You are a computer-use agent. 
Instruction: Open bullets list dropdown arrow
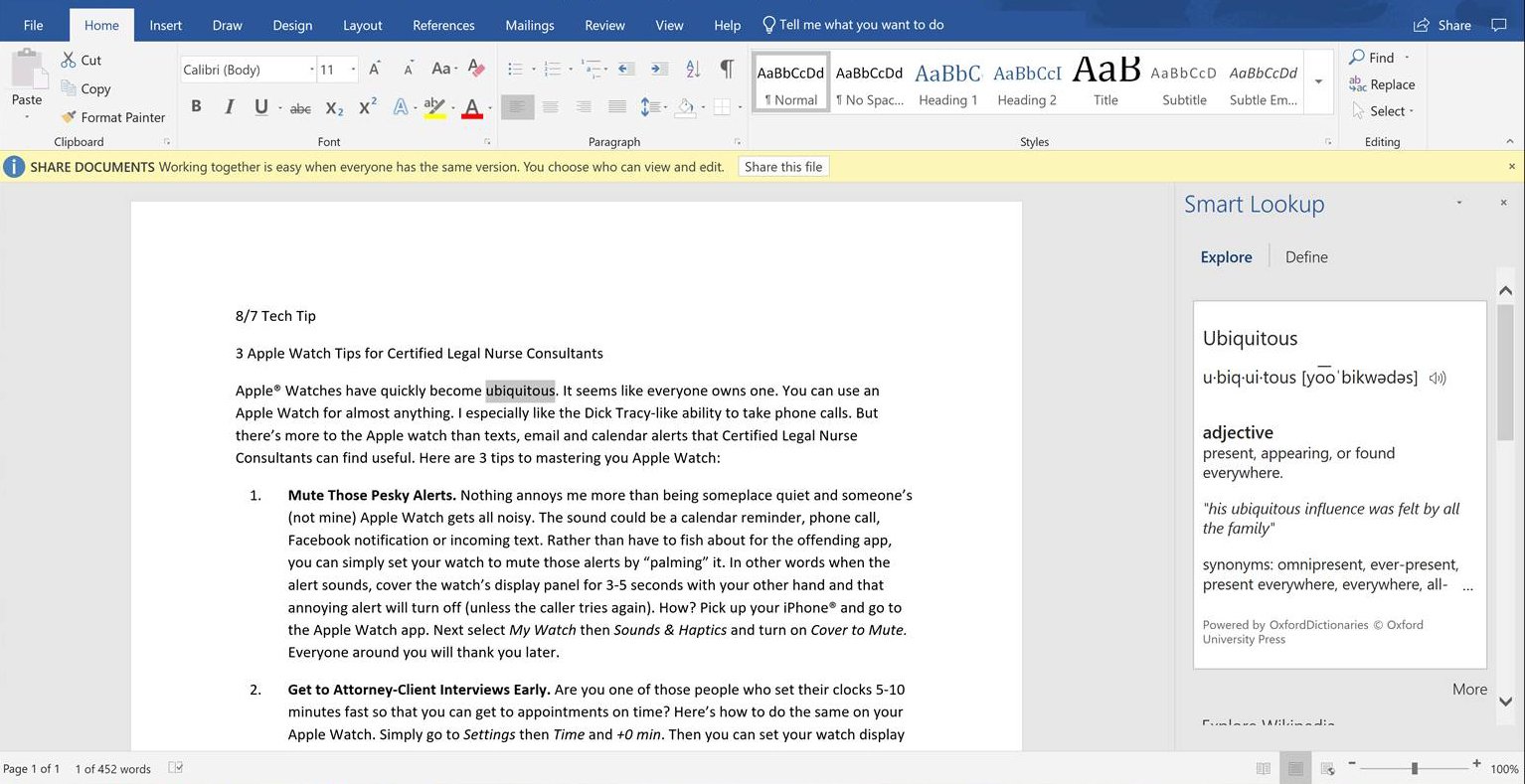point(534,70)
